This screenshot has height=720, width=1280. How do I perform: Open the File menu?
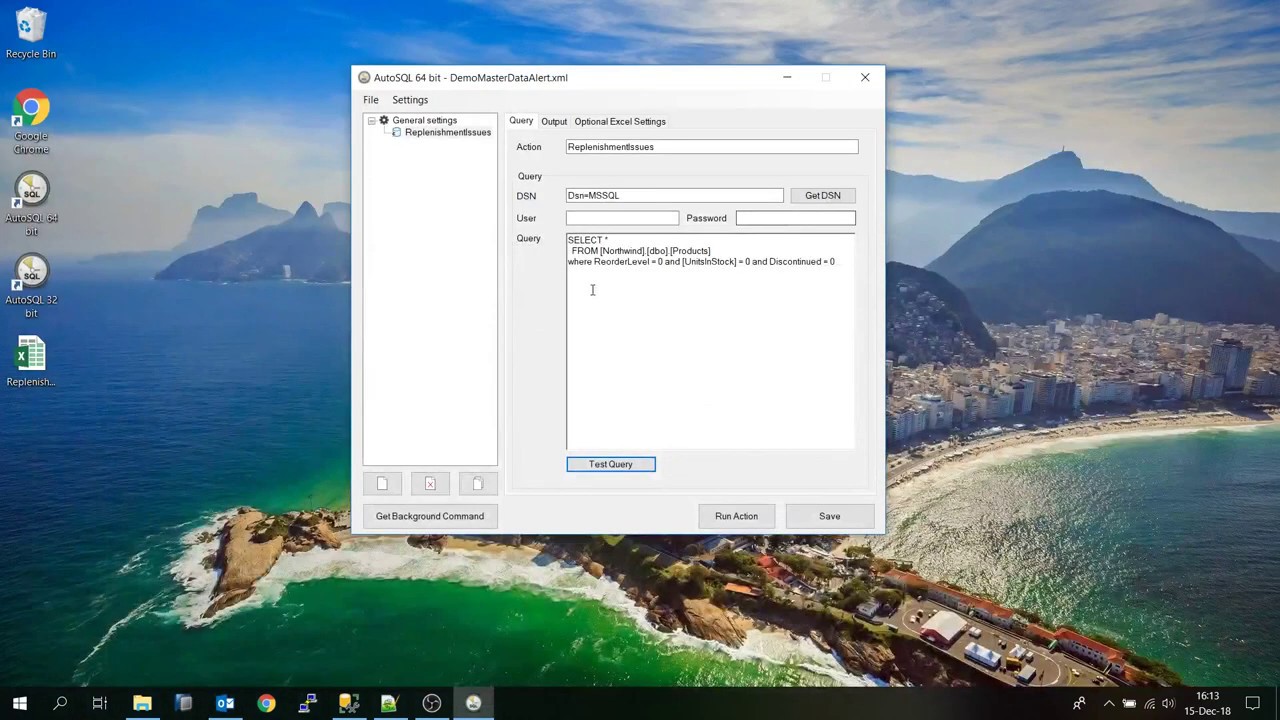[370, 100]
